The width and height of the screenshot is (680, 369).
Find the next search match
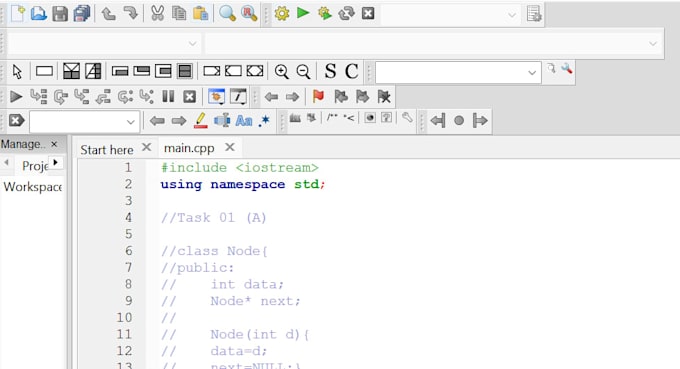point(179,121)
